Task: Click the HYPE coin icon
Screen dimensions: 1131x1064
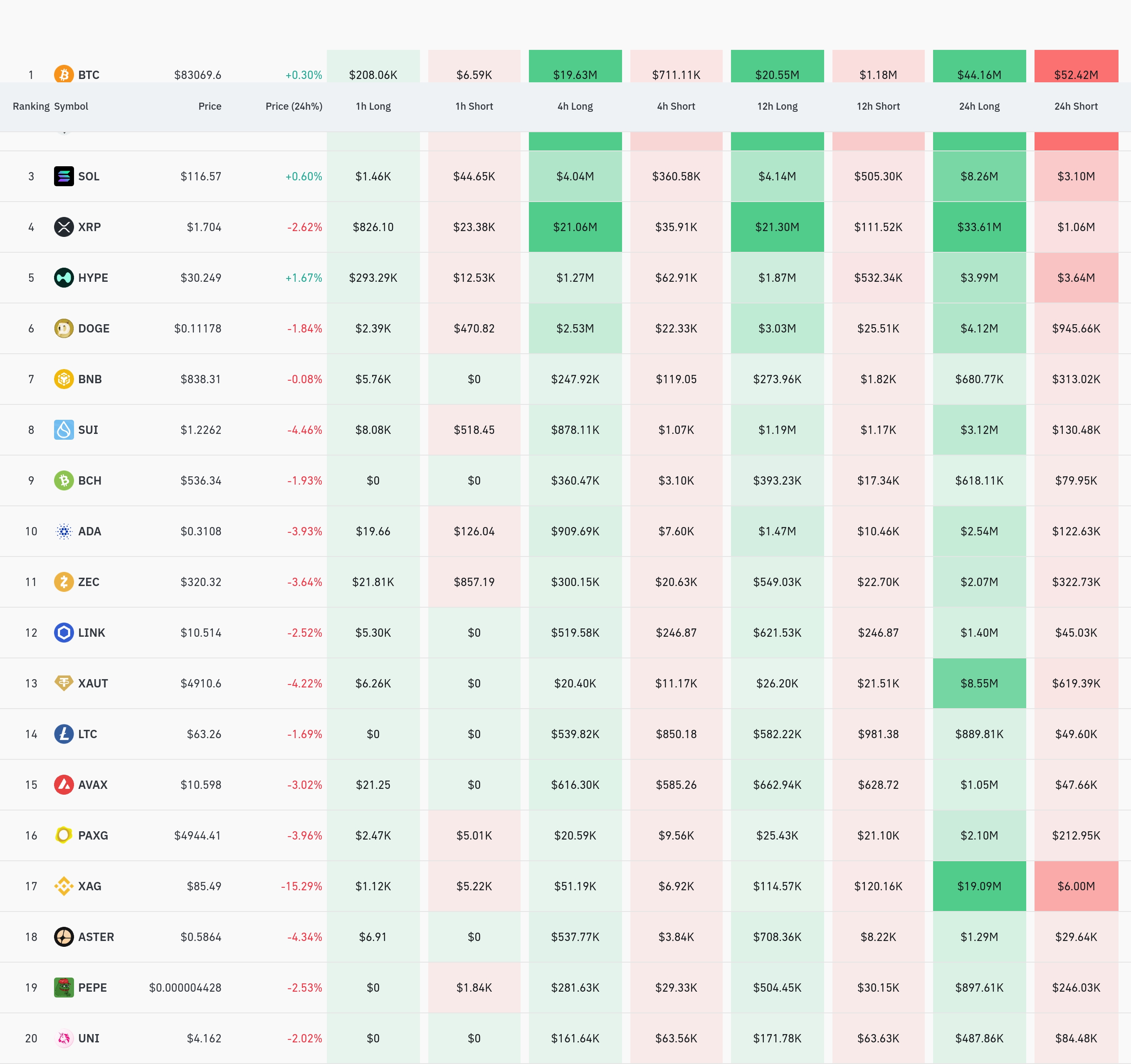Action: pyautogui.click(x=64, y=278)
